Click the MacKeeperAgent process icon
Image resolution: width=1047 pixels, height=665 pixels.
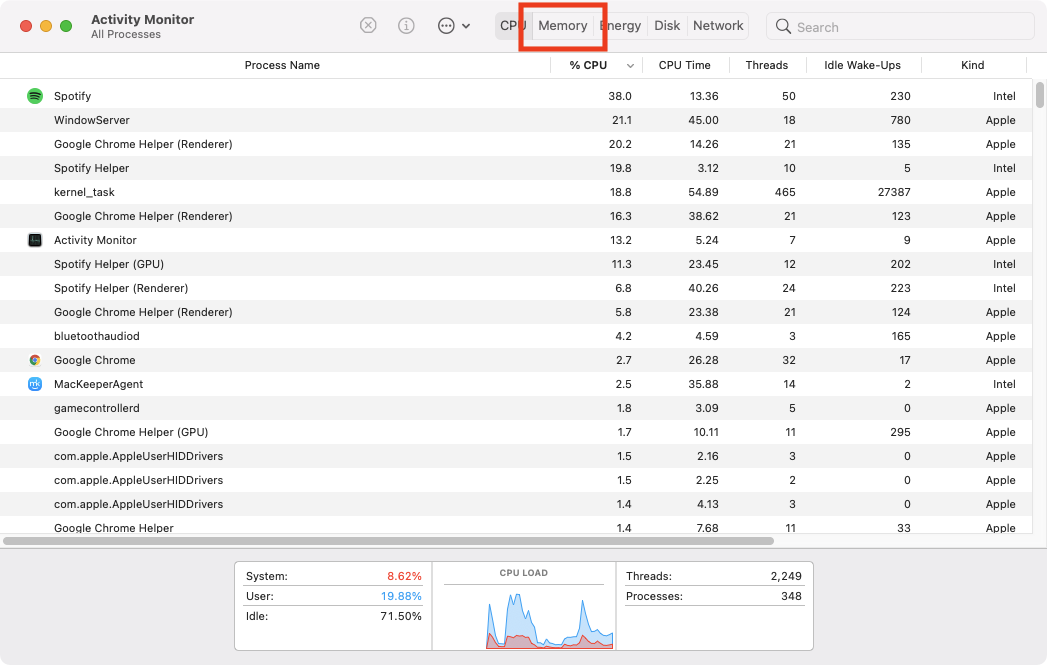tap(35, 385)
